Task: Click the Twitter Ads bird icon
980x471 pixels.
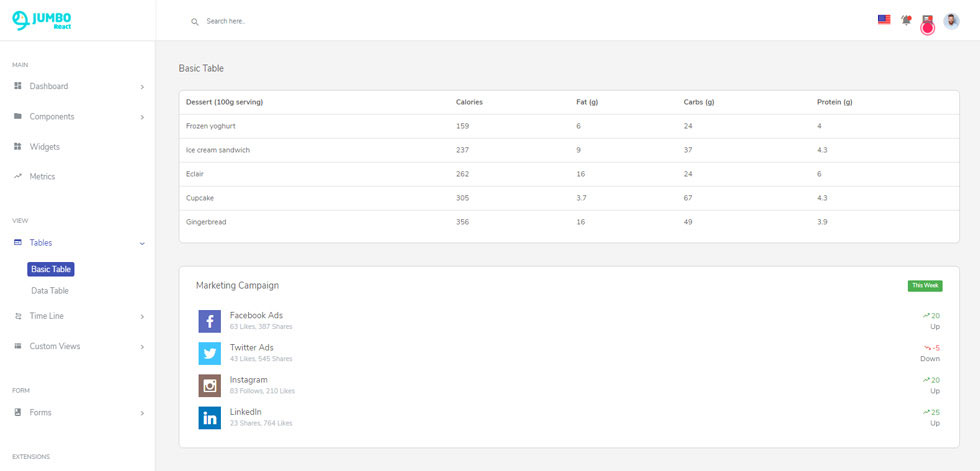Action: (x=209, y=354)
